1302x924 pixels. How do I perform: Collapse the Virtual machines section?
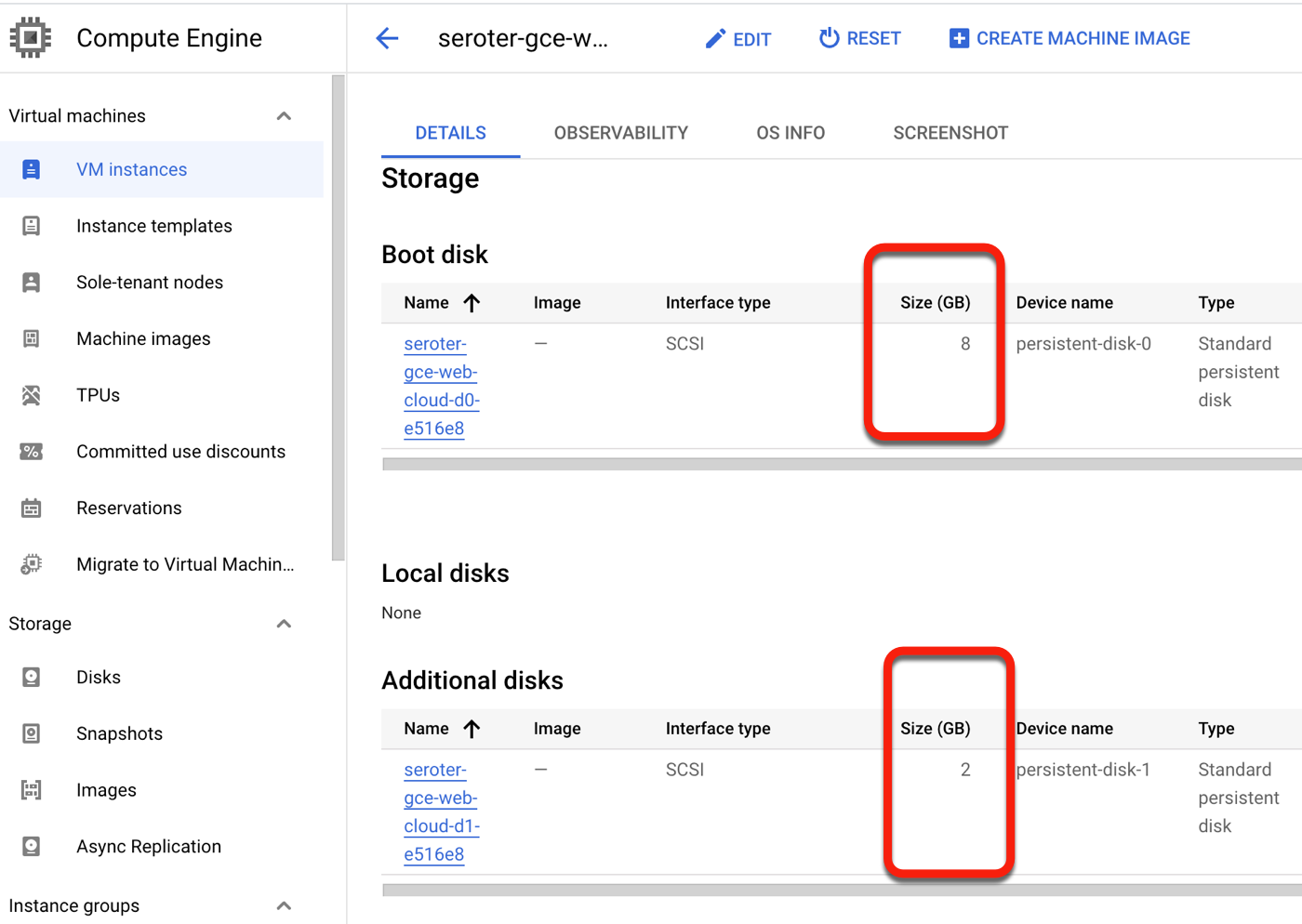(x=284, y=116)
